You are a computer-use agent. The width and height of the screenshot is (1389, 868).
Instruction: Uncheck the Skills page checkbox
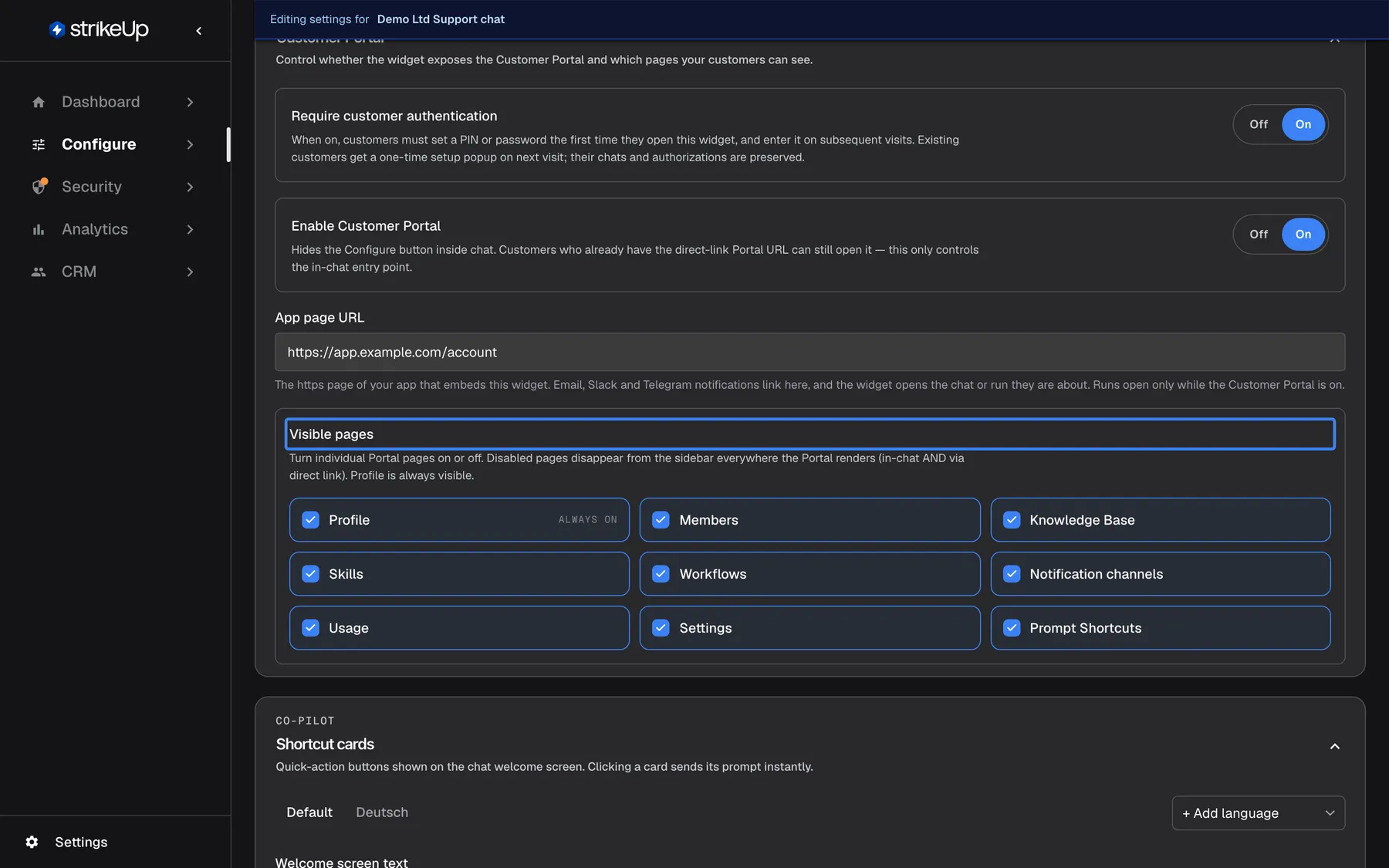[x=310, y=574]
